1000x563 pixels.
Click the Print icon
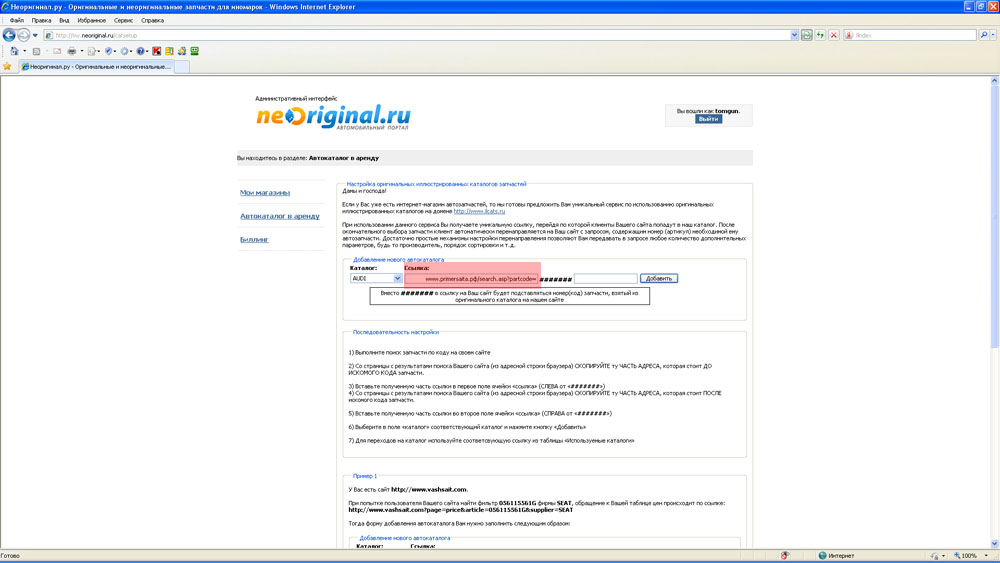pyautogui.click(x=72, y=51)
